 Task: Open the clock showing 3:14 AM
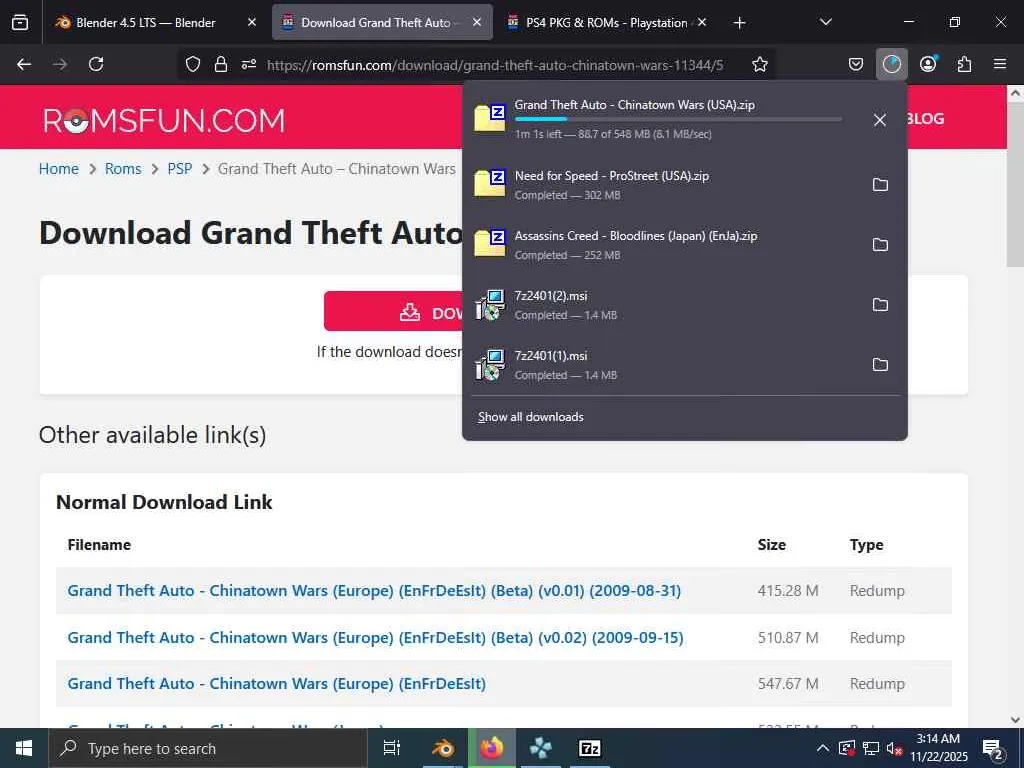pos(938,748)
